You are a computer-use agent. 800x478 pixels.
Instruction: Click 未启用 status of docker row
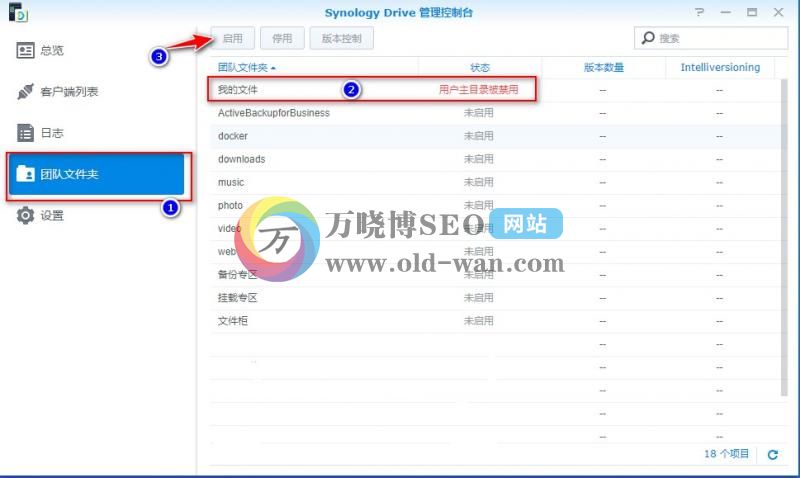click(479, 136)
